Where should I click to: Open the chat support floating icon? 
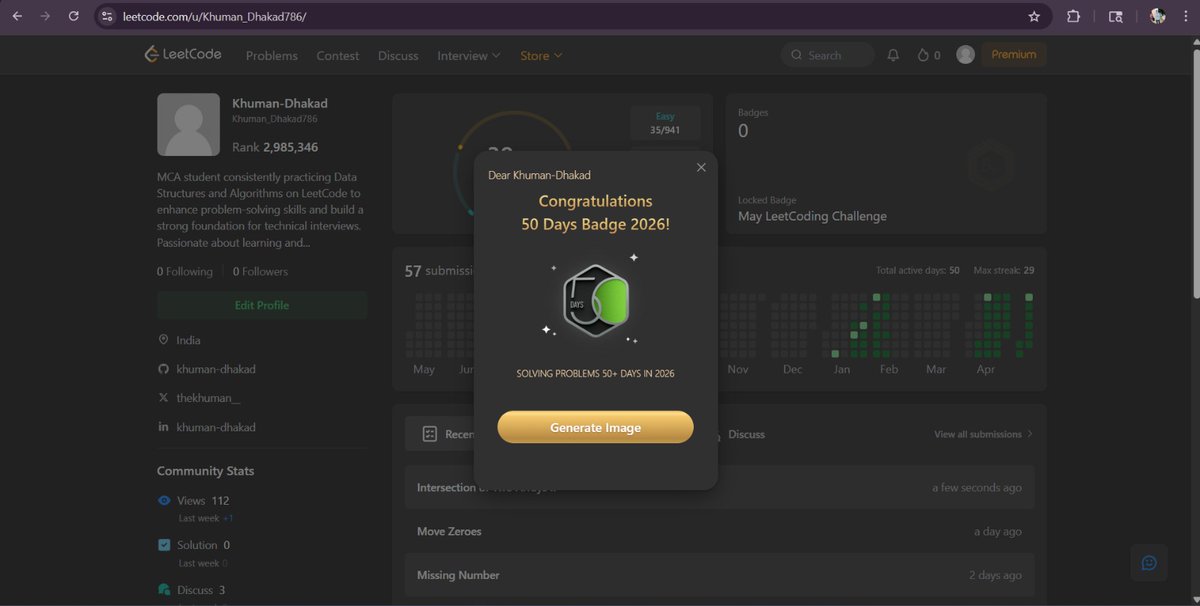click(1149, 563)
